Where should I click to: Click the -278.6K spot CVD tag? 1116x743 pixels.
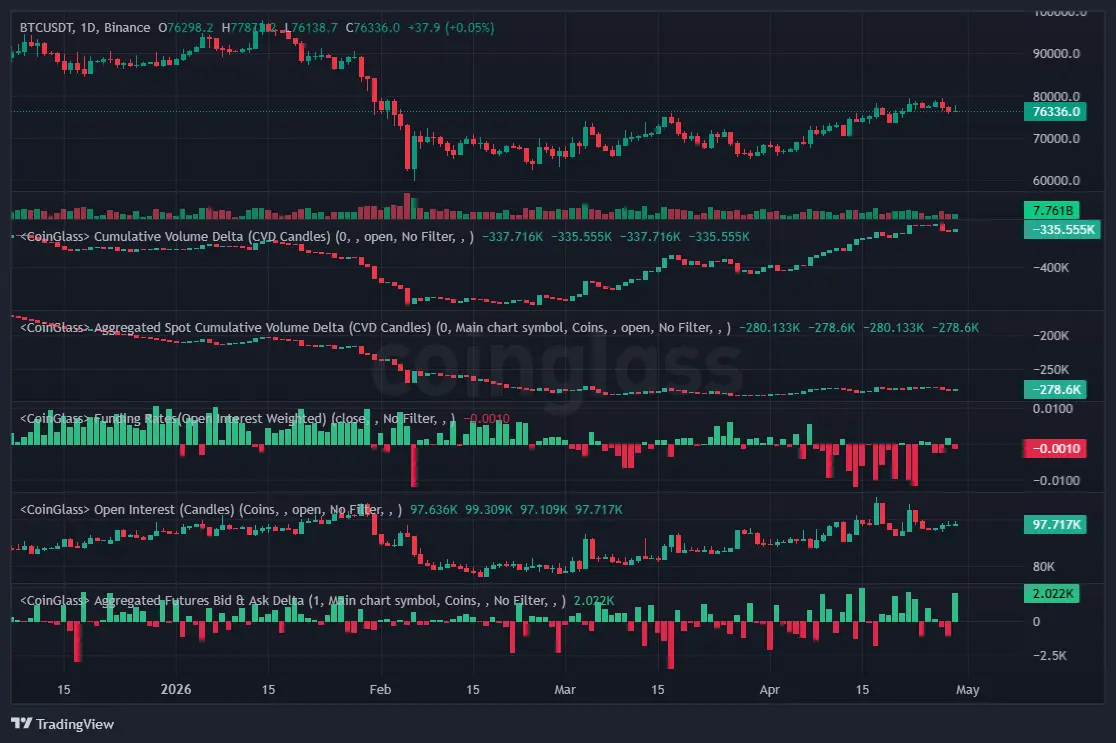[x=1055, y=389]
